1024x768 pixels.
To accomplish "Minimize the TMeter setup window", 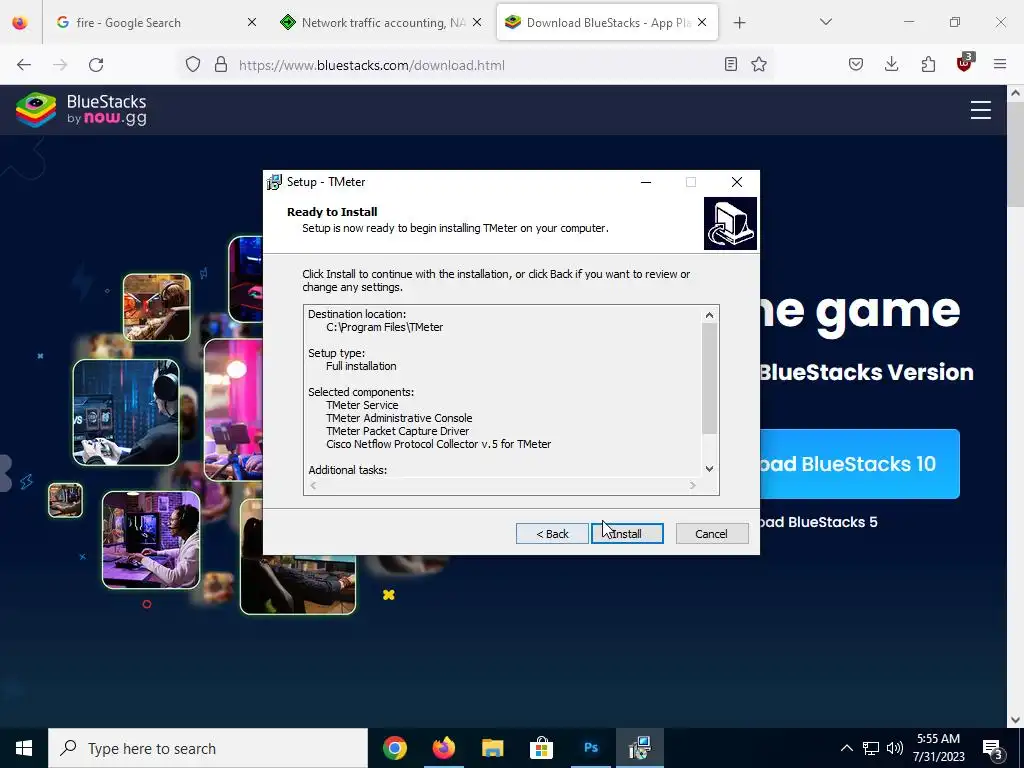I will pyautogui.click(x=646, y=182).
